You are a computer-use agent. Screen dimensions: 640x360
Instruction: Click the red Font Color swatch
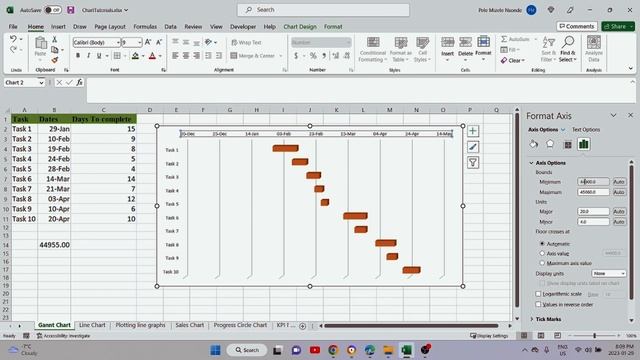point(152,56)
